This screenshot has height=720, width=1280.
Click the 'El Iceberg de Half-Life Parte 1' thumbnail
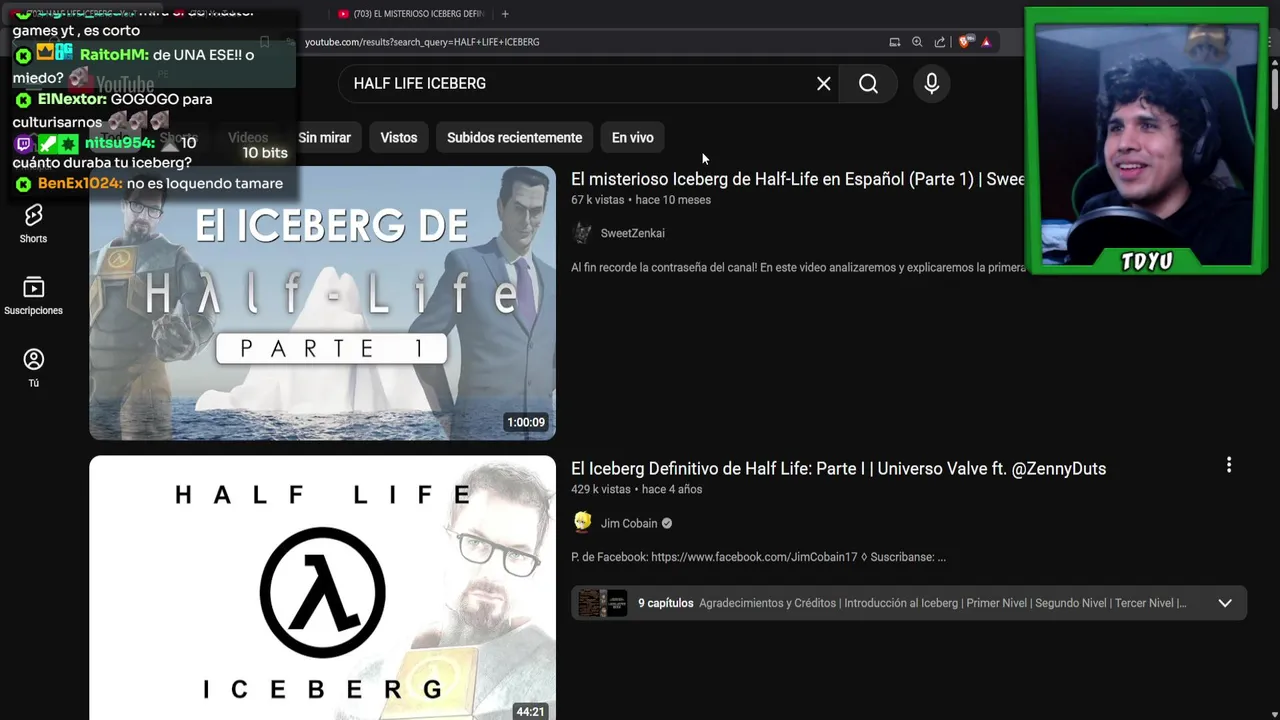pos(322,303)
